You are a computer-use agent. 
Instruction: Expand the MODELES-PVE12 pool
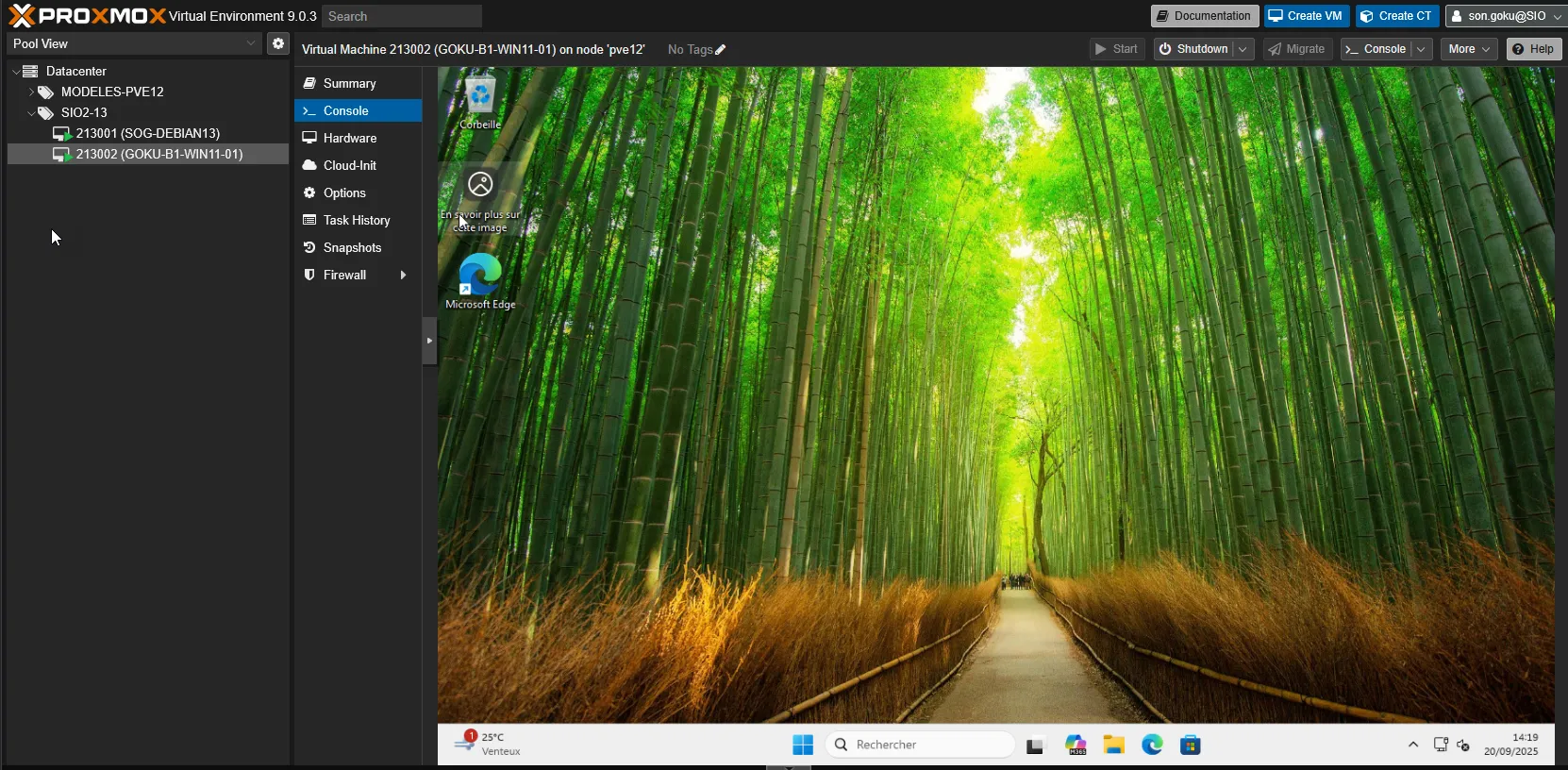31,92
